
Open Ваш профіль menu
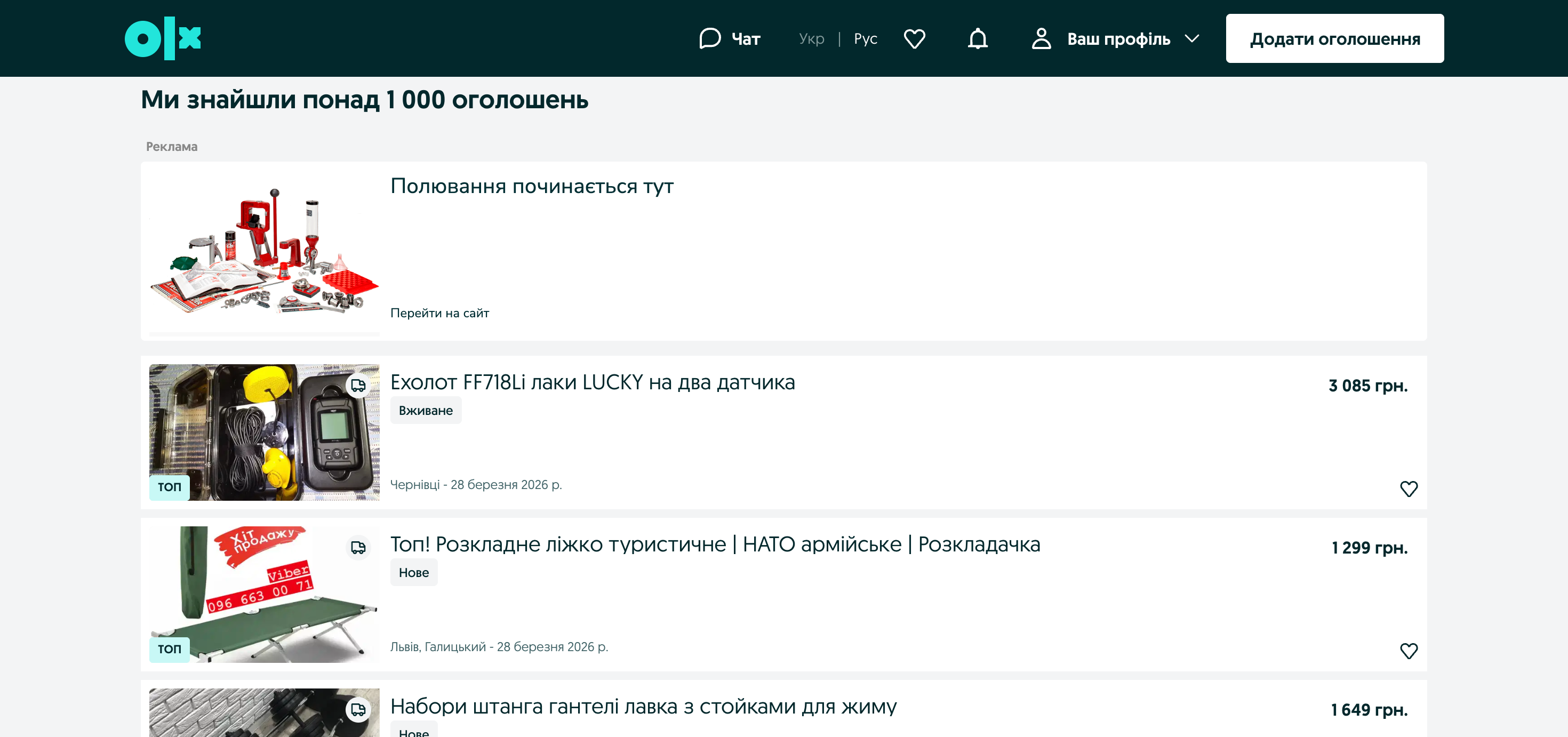[x=1118, y=38]
